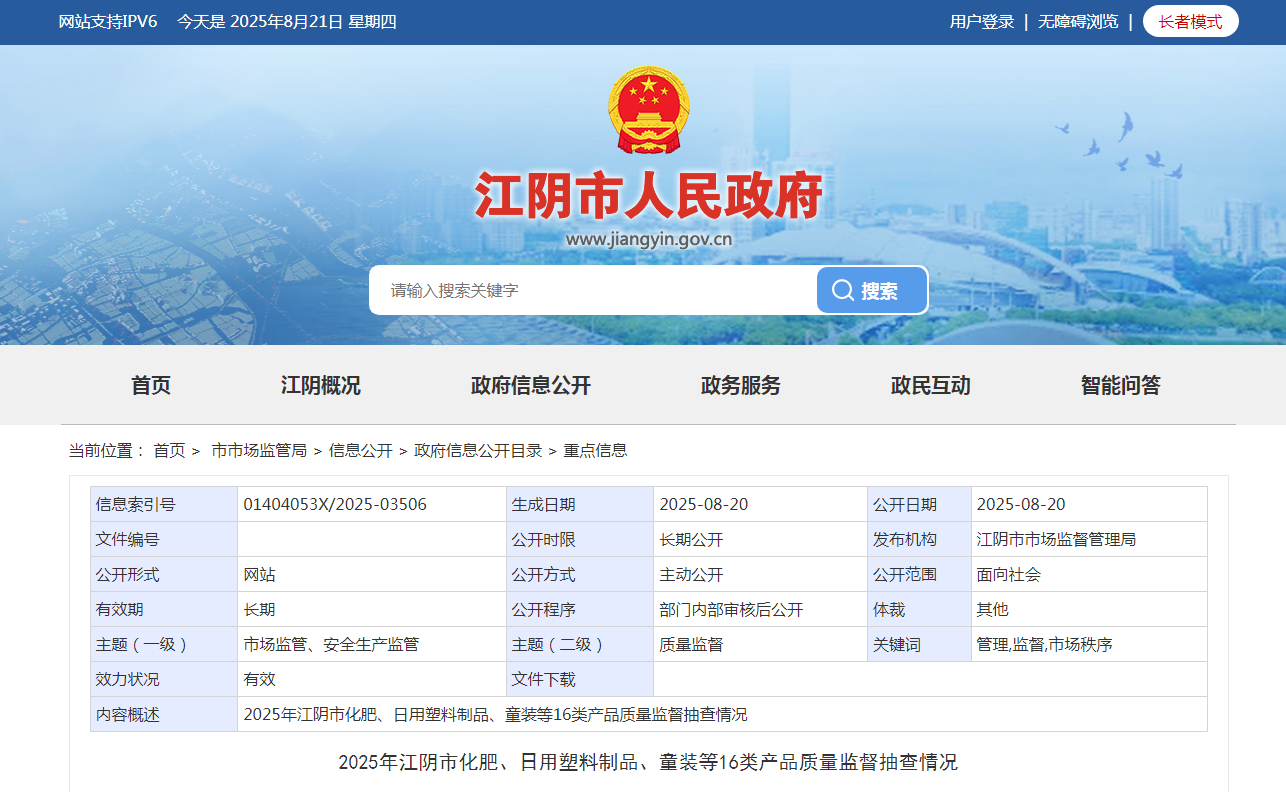Click the 发布机构 label cell
This screenshot has height=792, width=1286.
[x=919, y=539]
